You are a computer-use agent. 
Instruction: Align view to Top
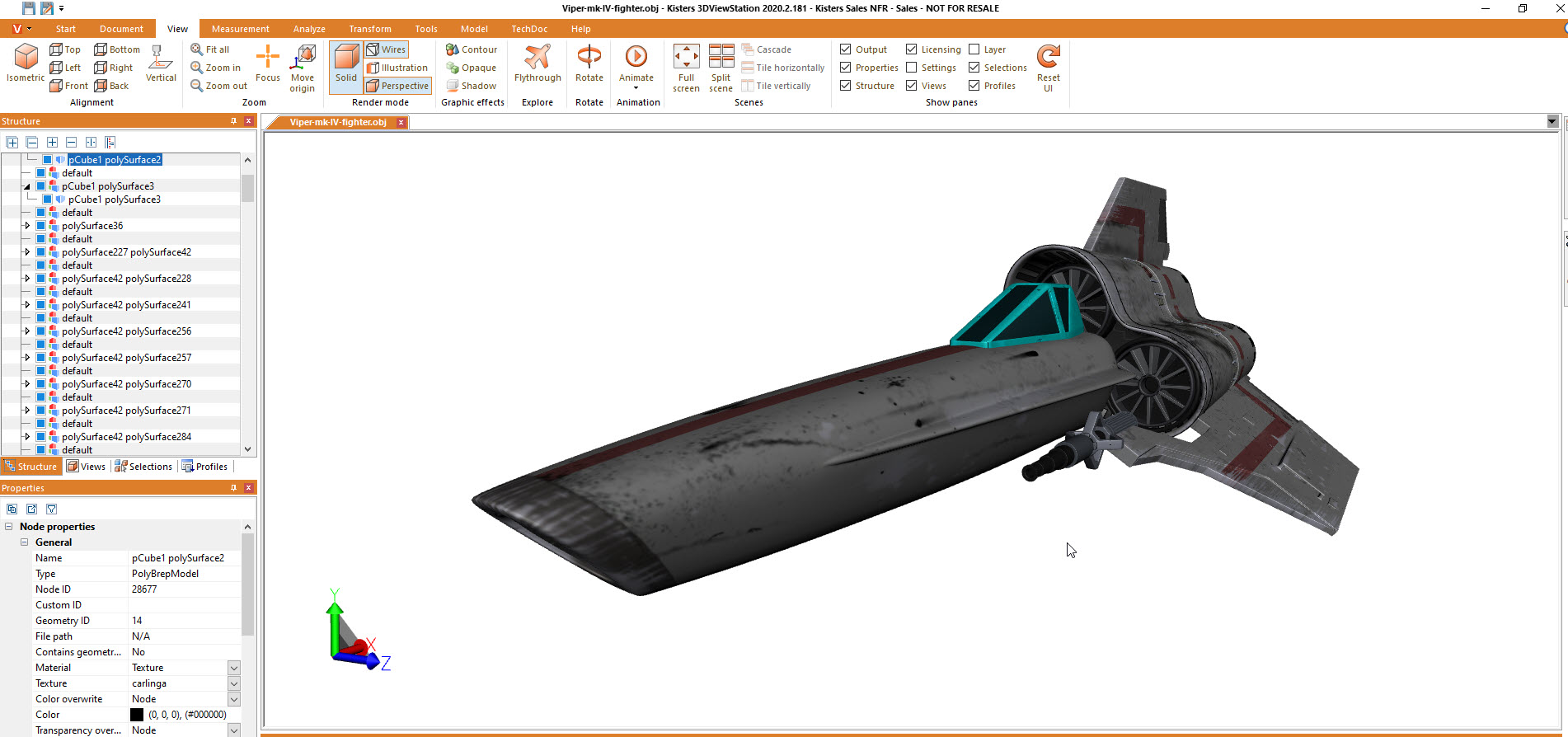pyautogui.click(x=65, y=49)
